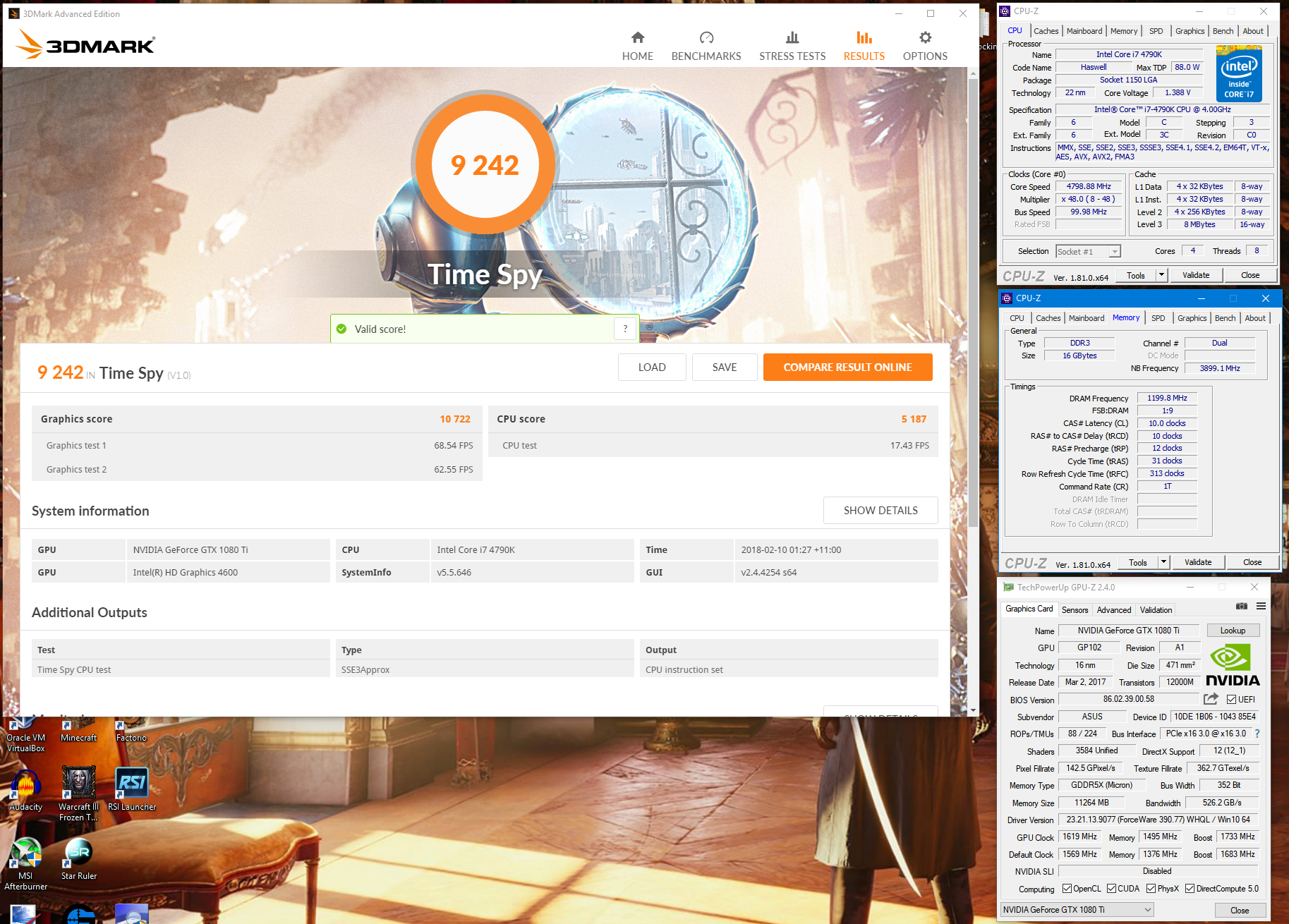
Task: Click the Lookup button in GPU-Z
Action: click(x=1233, y=631)
